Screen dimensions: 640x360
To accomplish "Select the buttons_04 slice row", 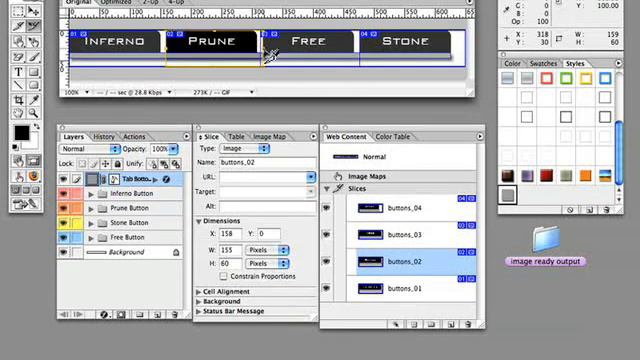I will pos(411,208).
